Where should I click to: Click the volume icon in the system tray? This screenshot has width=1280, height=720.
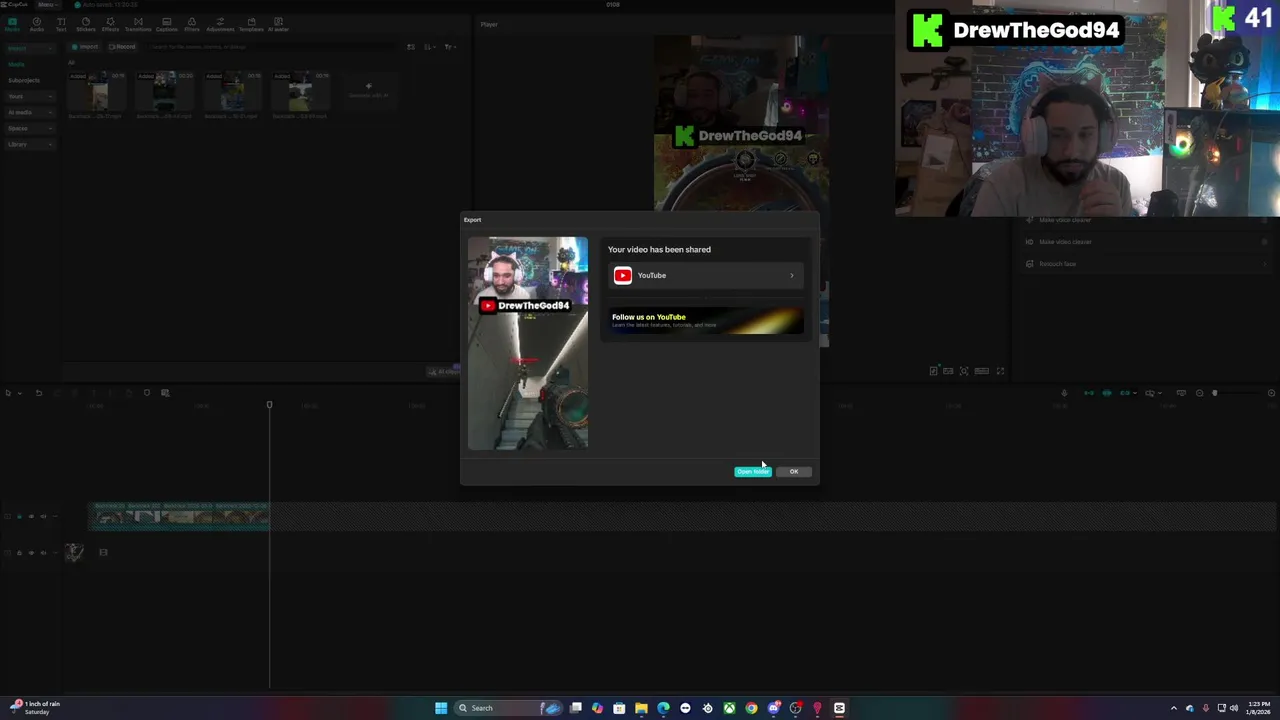[1233, 708]
